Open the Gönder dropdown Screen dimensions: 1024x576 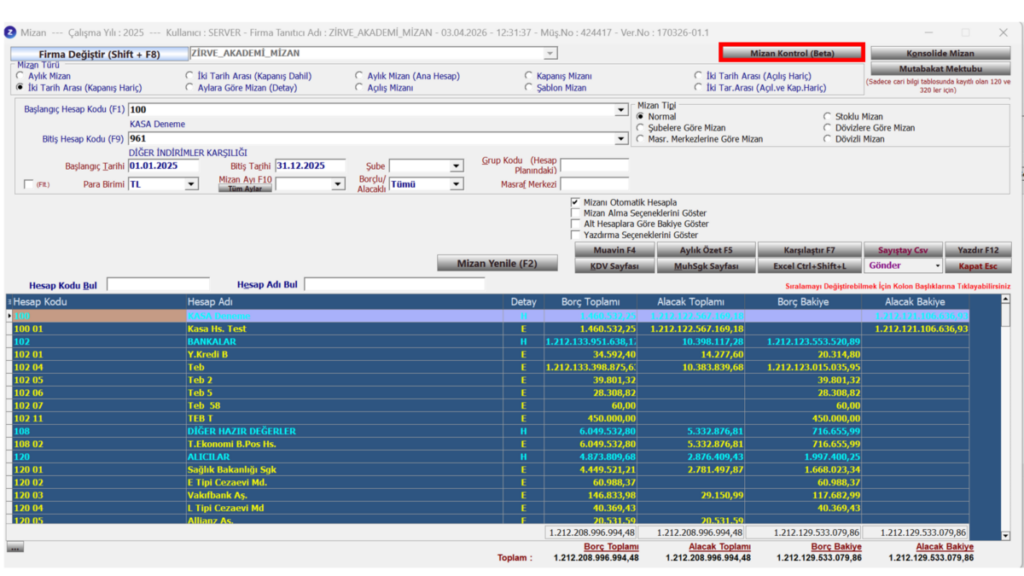pos(937,266)
